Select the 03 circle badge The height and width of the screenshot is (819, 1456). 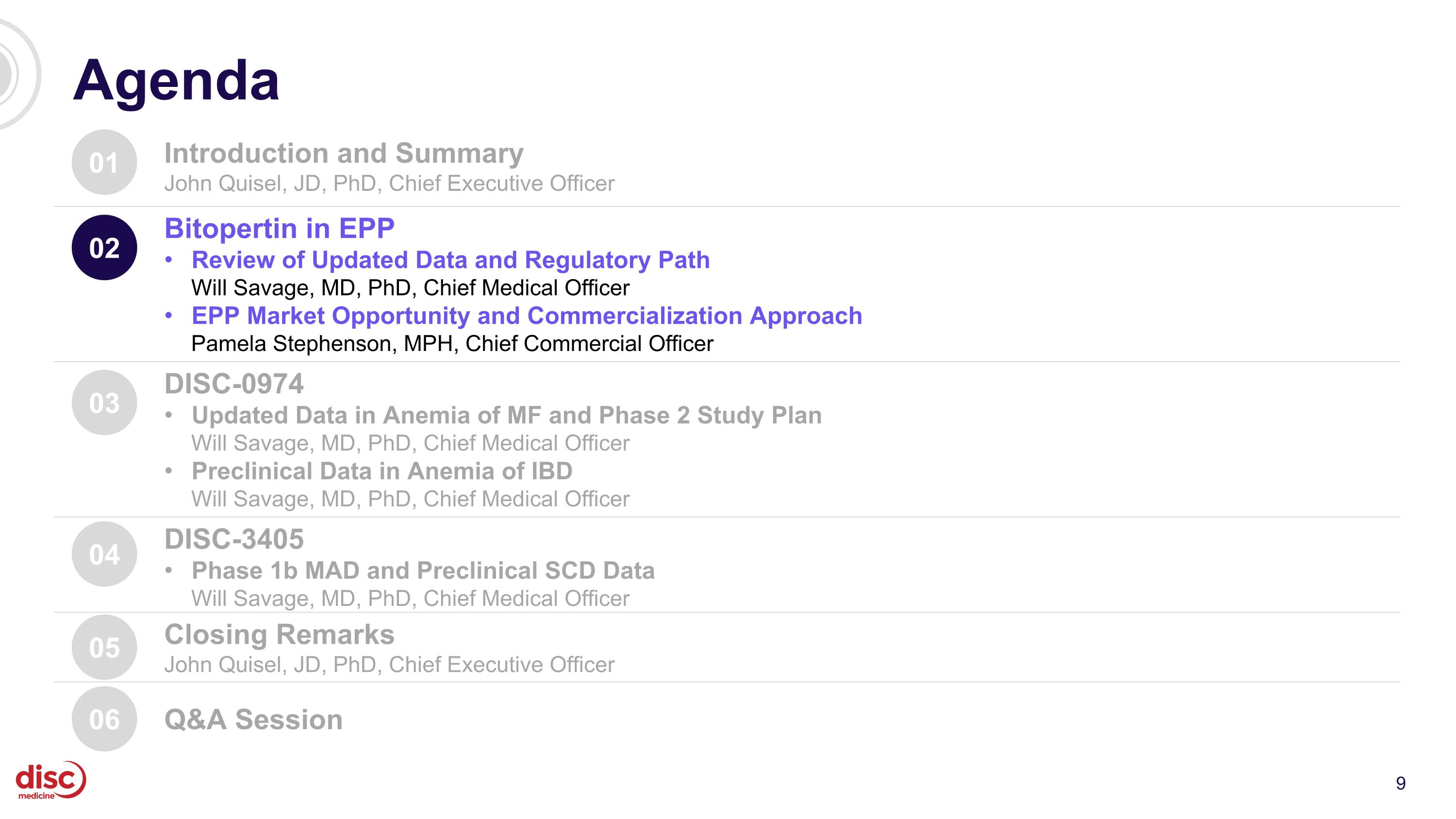click(x=104, y=402)
